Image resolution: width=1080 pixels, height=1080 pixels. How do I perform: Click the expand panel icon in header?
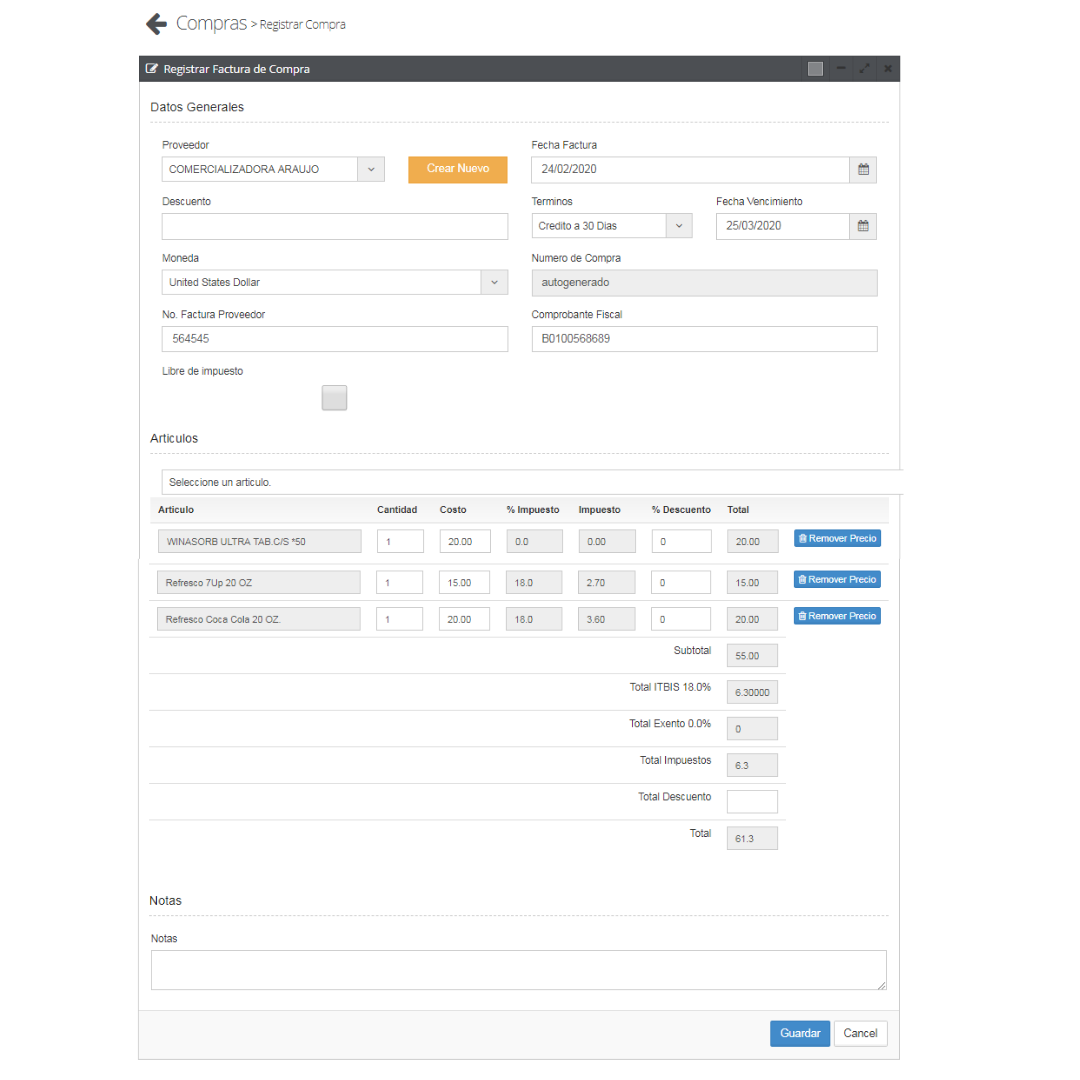[864, 69]
